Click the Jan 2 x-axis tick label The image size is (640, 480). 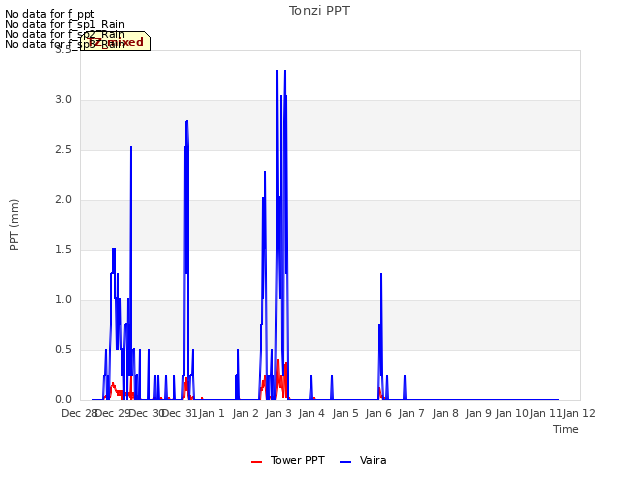pos(245,413)
